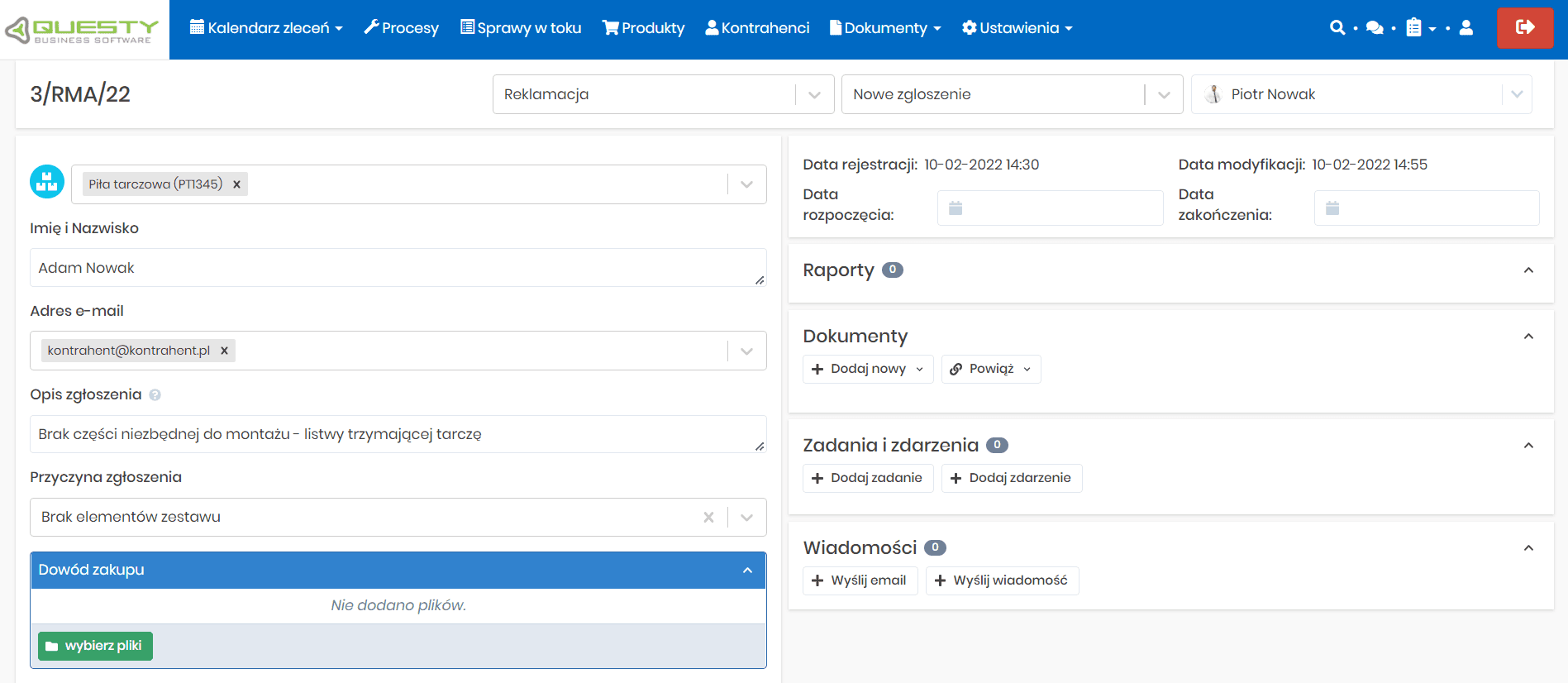Image resolution: width=1568 pixels, height=683 pixels.
Task: Open the Nowe zgłoszenie status dropdown
Action: [1012, 94]
